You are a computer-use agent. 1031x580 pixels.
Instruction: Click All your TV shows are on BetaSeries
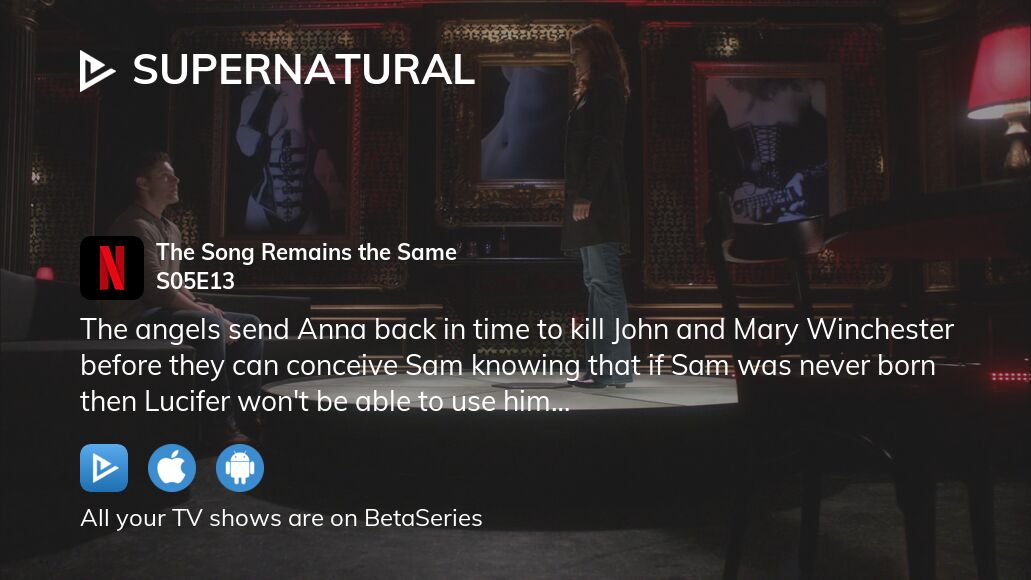point(281,518)
